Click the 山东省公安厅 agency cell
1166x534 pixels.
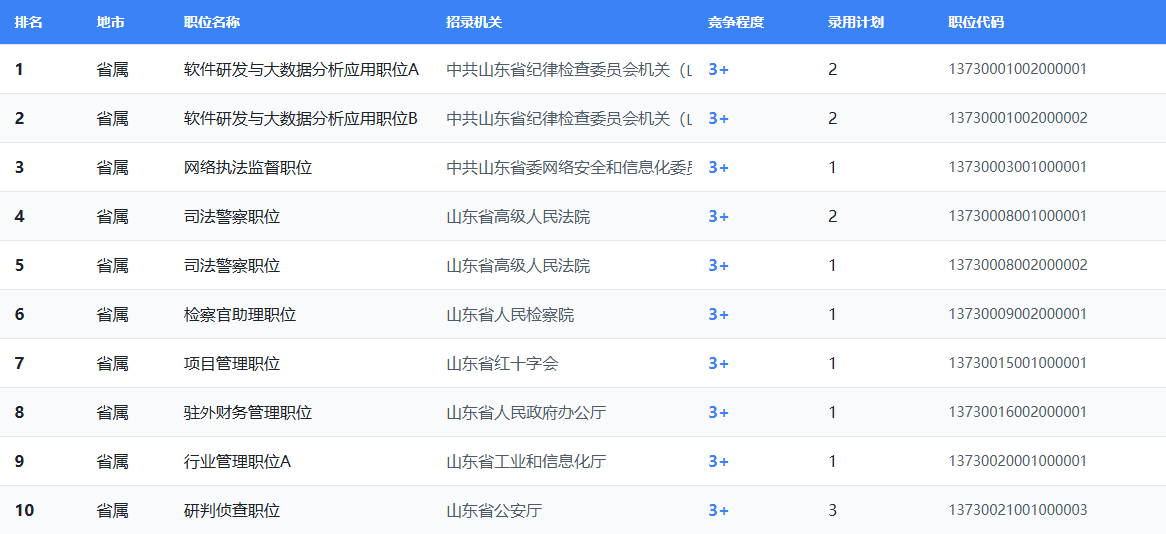click(494, 510)
